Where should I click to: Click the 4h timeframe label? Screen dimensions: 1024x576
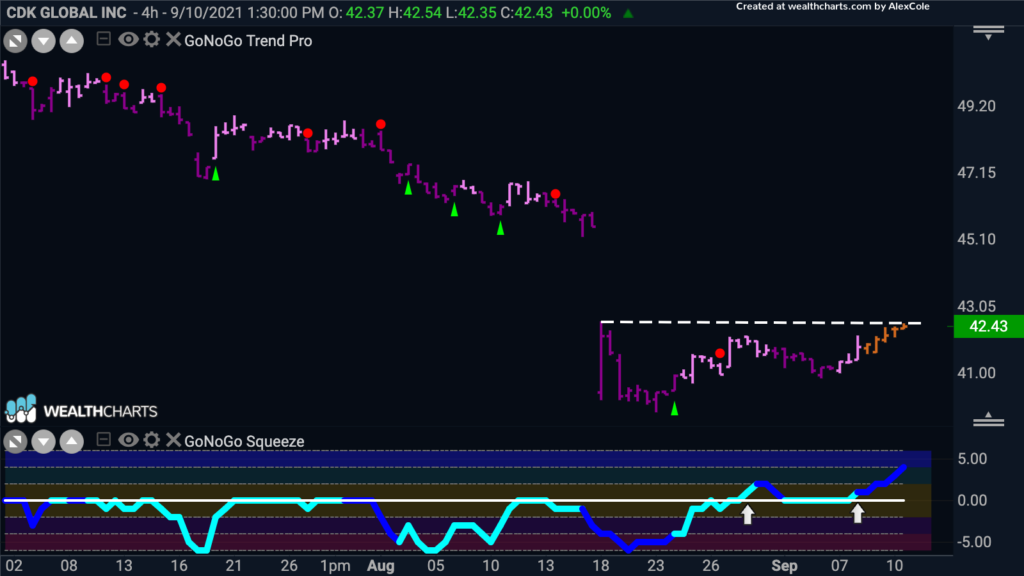click(150, 12)
